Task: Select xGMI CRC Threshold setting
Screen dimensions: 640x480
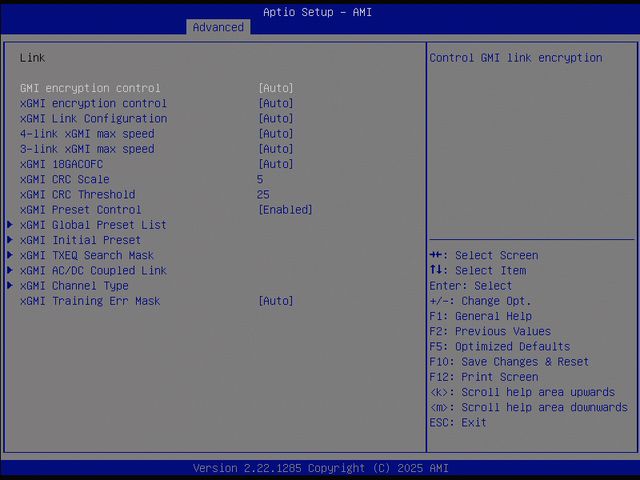Action: 78,194
